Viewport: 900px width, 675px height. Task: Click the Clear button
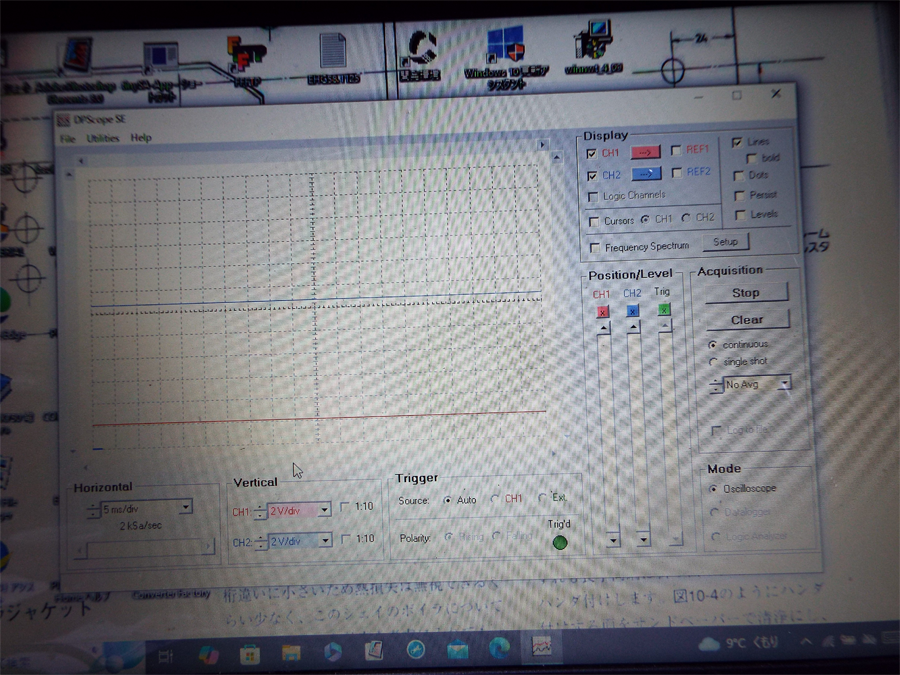pyautogui.click(x=746, y=320)
